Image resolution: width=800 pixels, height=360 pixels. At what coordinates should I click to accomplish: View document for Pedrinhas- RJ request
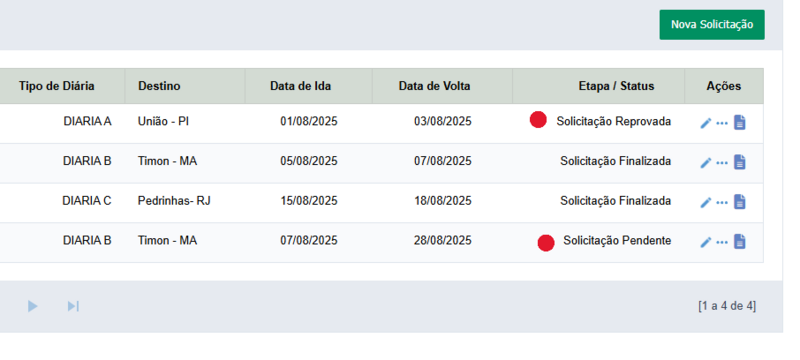coord(740,202)
